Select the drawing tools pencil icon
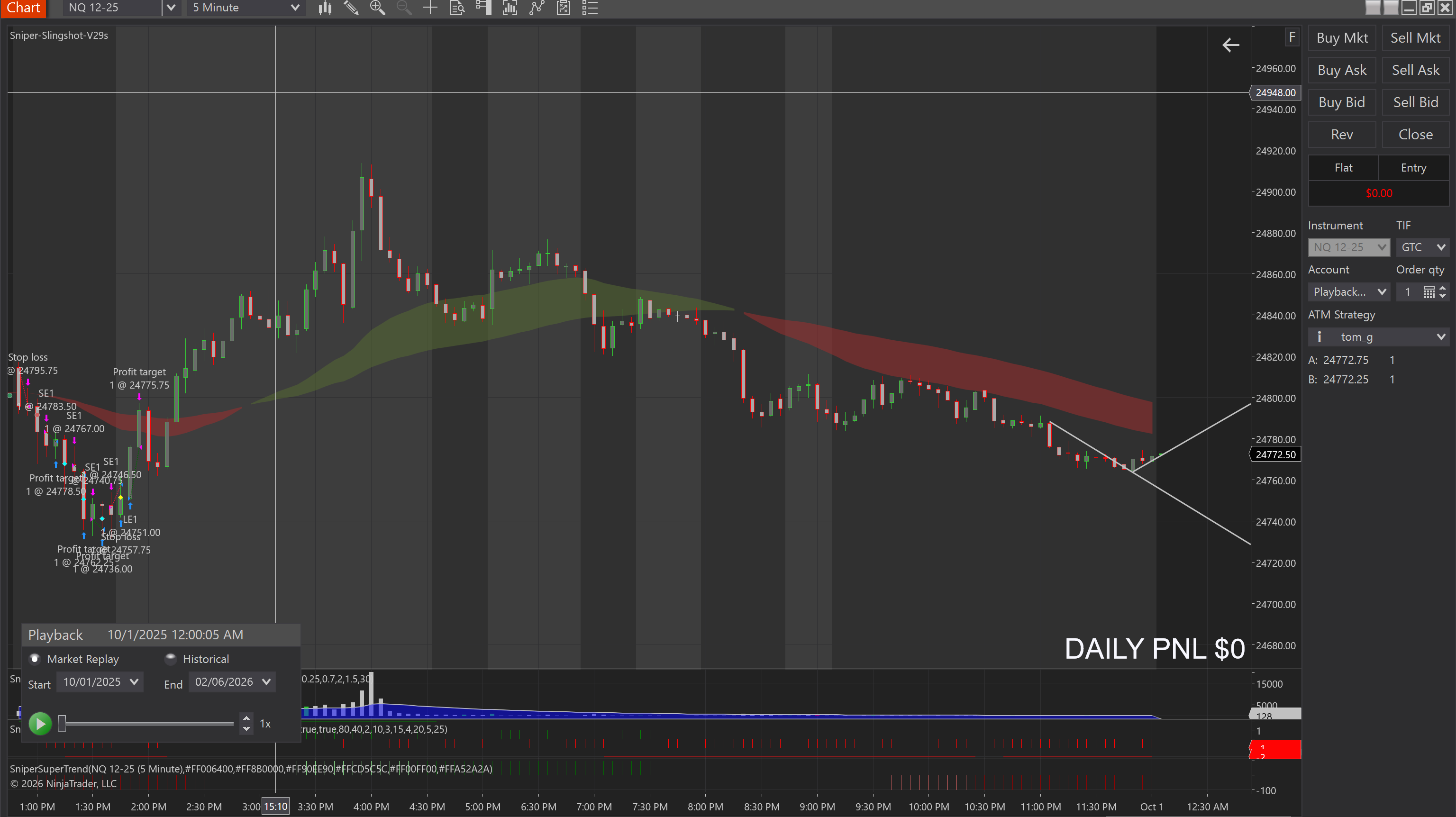Image resolution: width=1456 pixels, height=817 pixels. [x=351, y=8]
